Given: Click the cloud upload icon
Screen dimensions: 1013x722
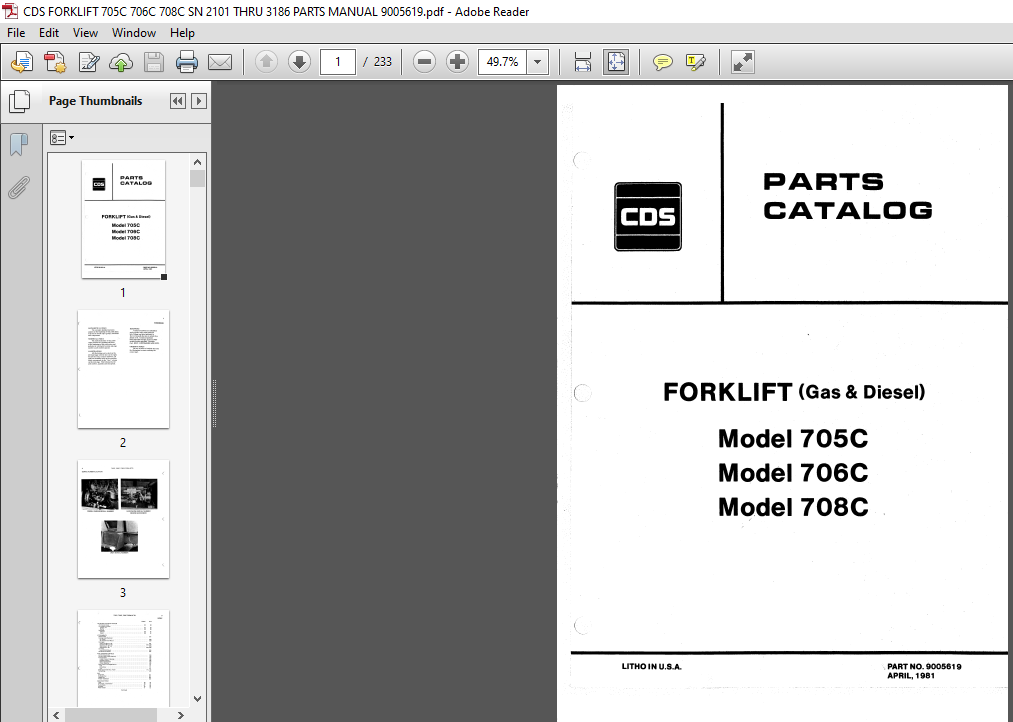Looking at the screenshot, I should [121, 62].
